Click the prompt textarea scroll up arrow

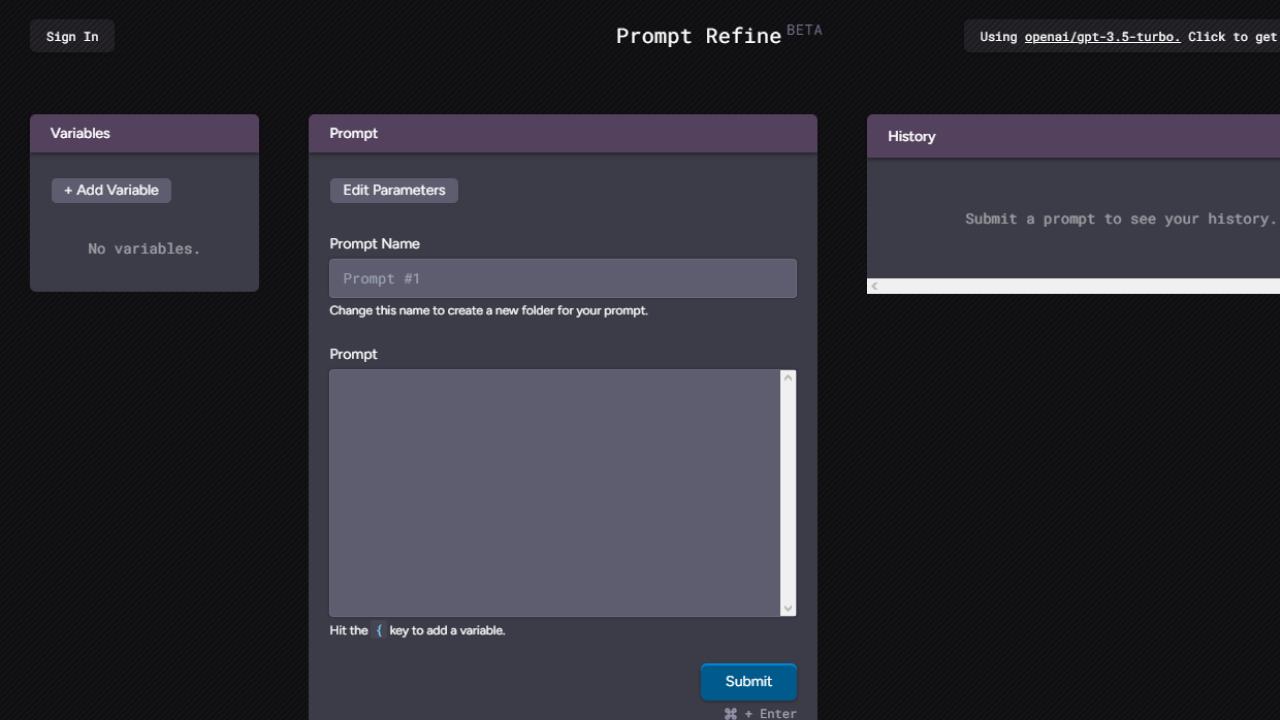pyautogui.click(x=788, y=378)
